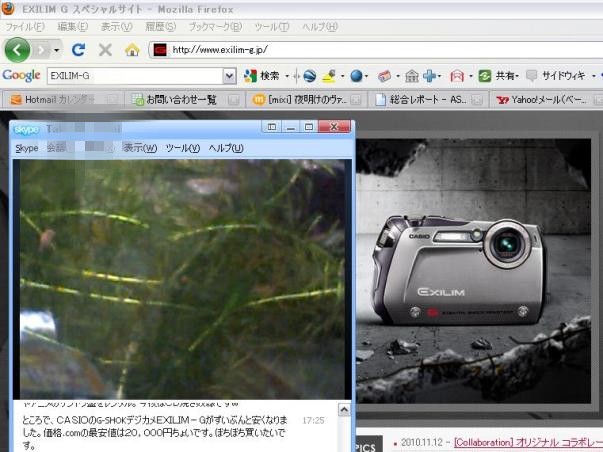Open the 履歴(S) menu in Firefox

coord(160,27)
